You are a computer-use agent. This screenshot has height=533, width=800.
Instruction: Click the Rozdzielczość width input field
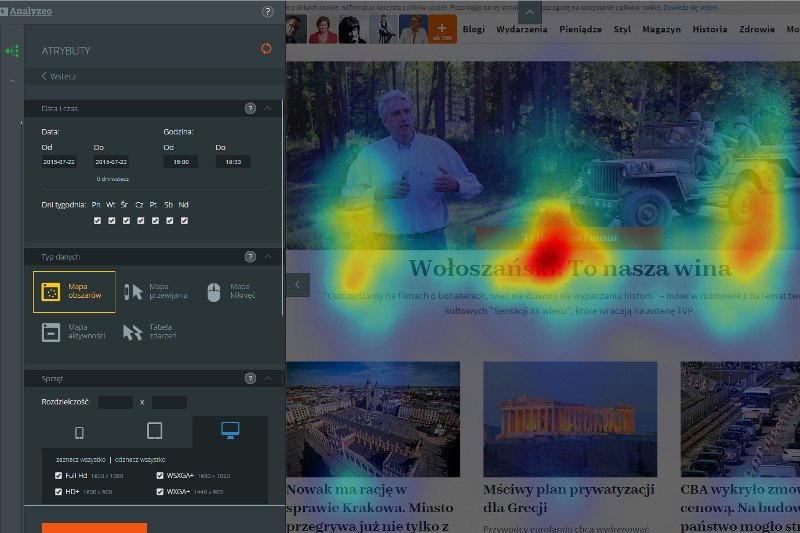point(115,402)
